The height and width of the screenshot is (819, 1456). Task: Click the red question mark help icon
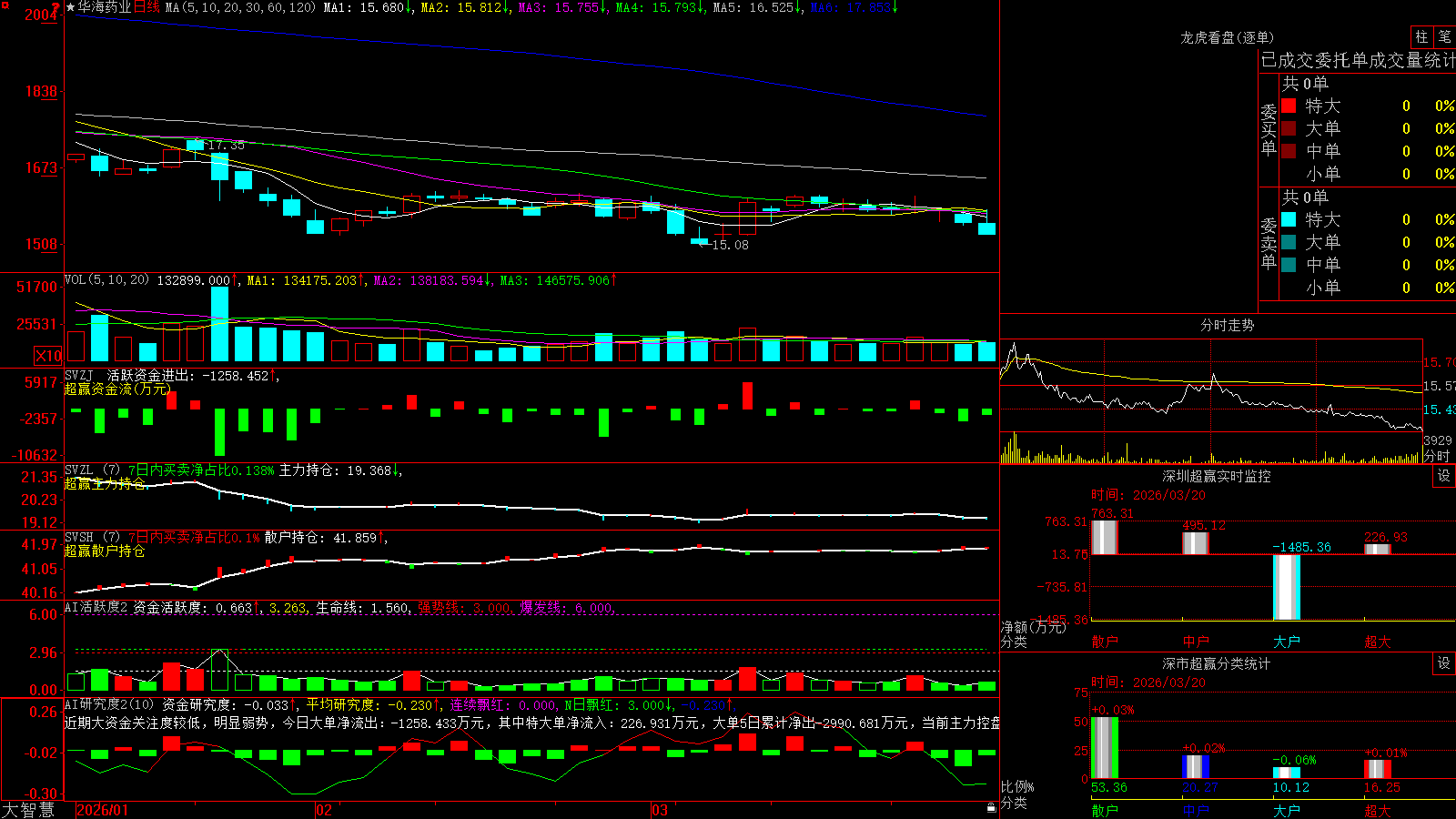click(56, 7)
